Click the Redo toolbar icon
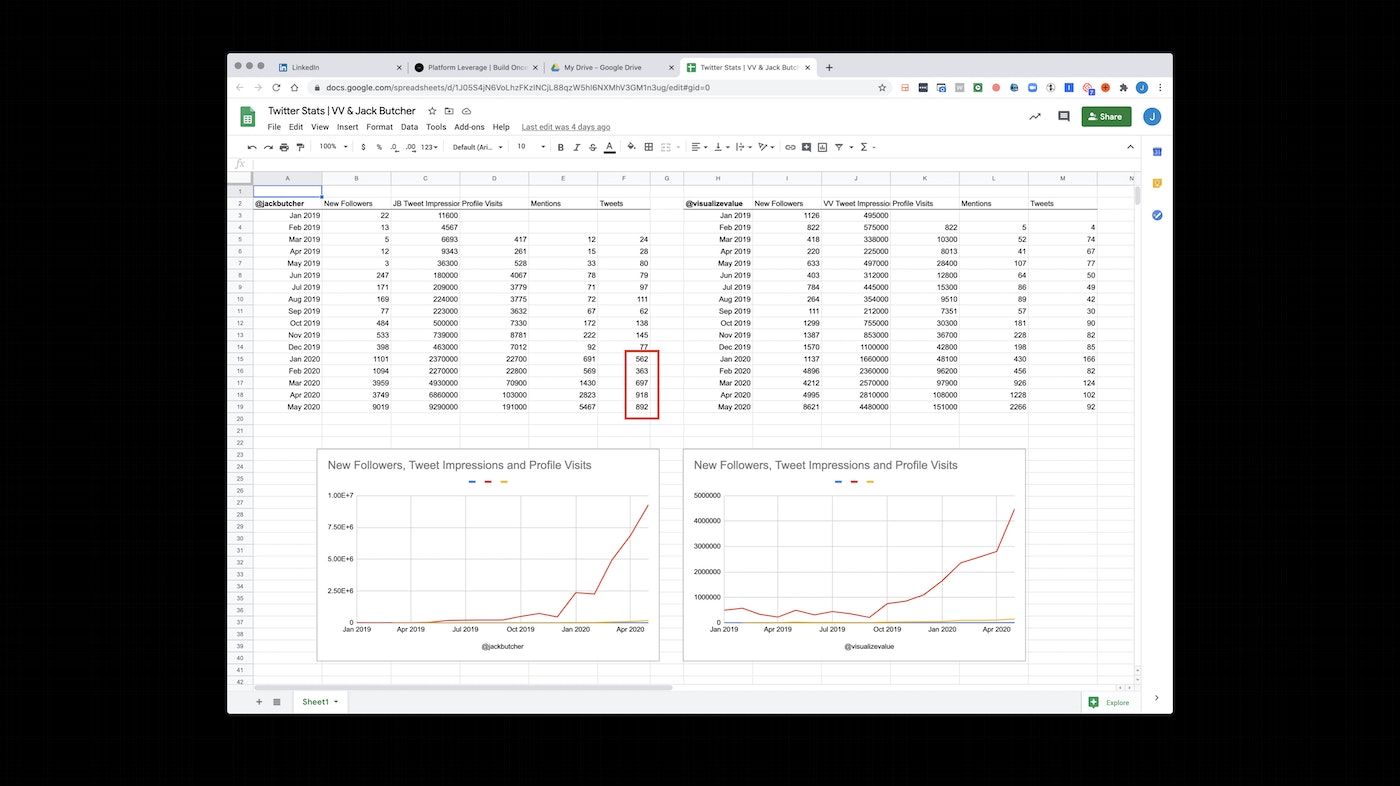1400x786 pixels. 268,147
